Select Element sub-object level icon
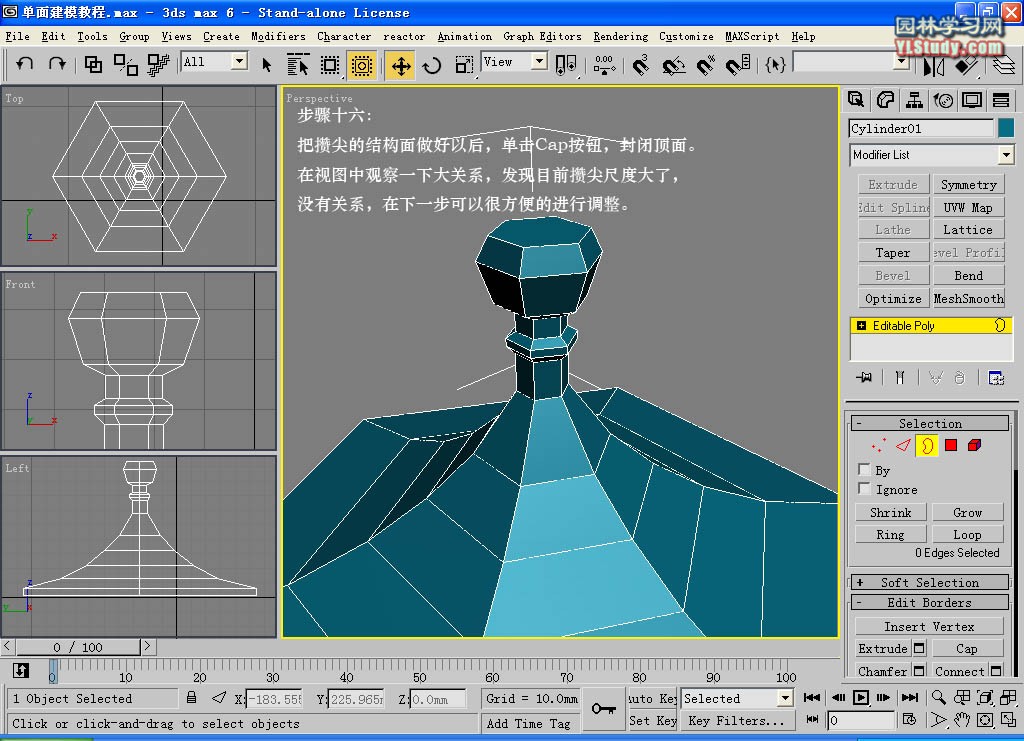The width and height of the screenshot is (1024, 741). tap(974, 445)
